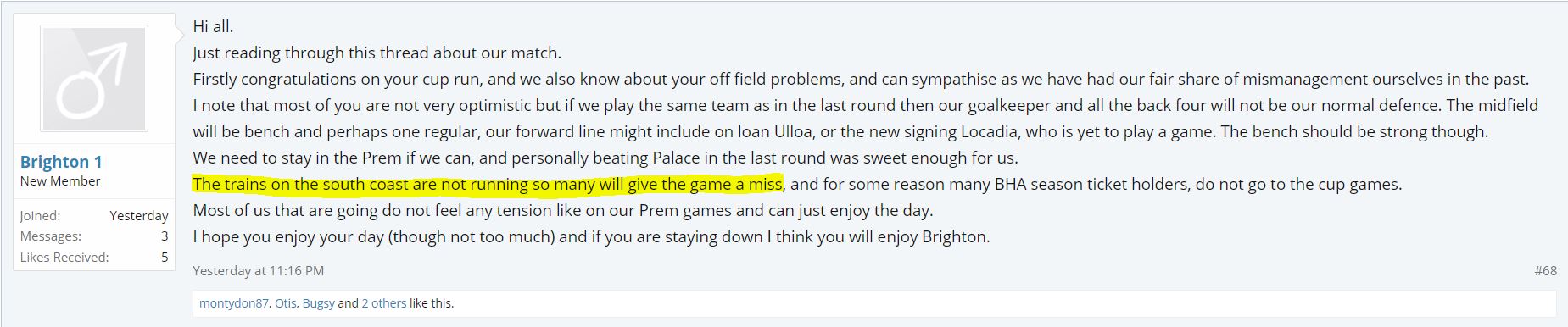The image size is (1568, 327).
Task: Click the 'Hi all.' opening line
Action: (213, 26)
